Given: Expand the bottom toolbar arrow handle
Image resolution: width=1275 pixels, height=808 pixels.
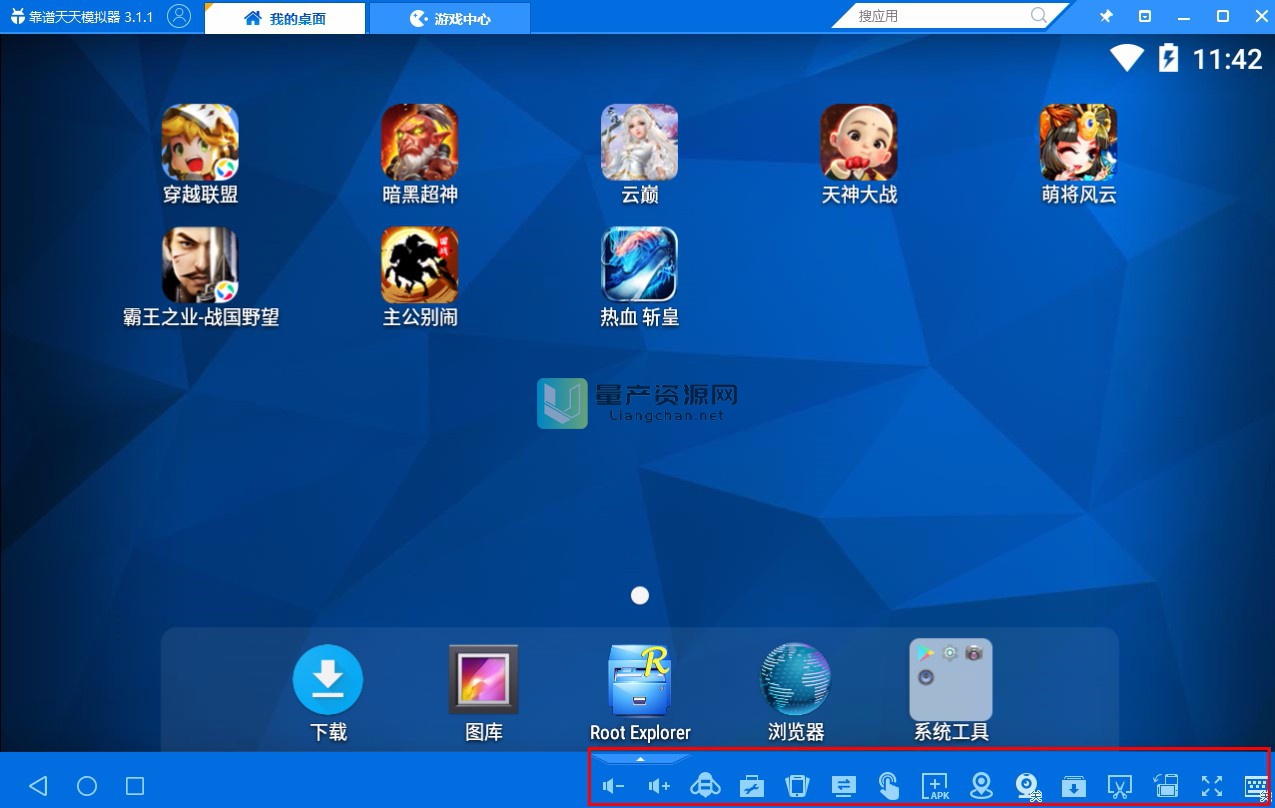Looking at the screenshot, I should coord(641,760).
